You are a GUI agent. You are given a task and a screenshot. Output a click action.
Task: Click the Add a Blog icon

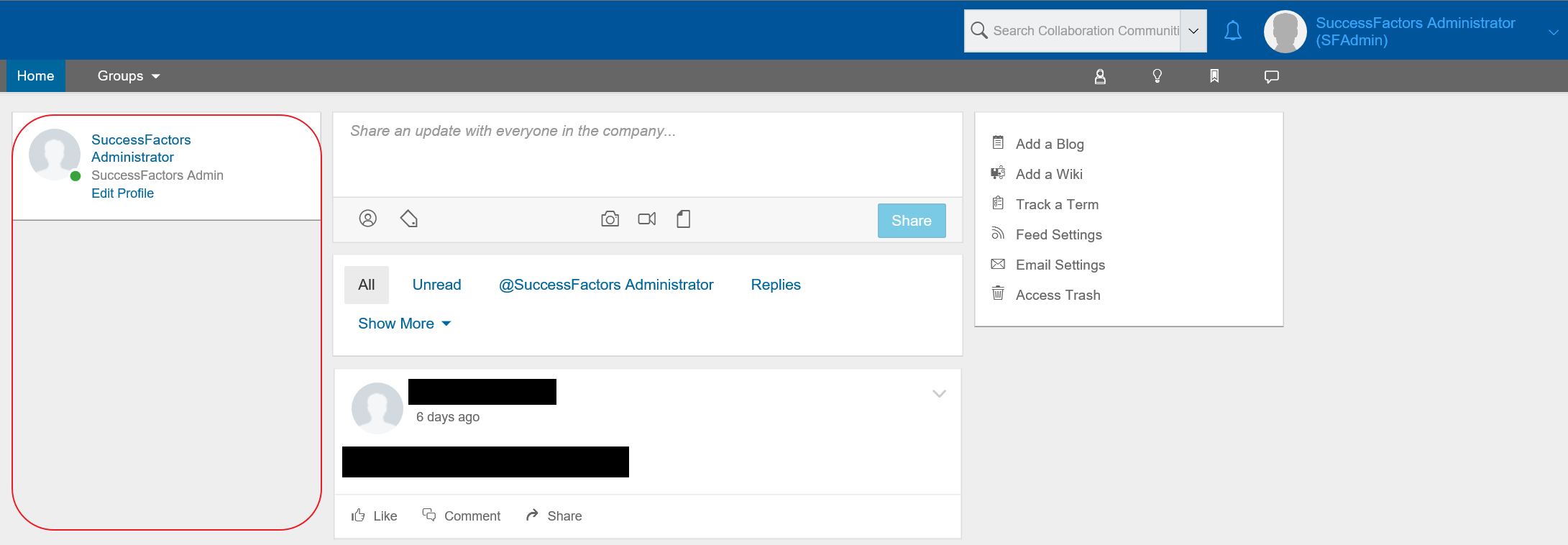[x=998, y=142]
